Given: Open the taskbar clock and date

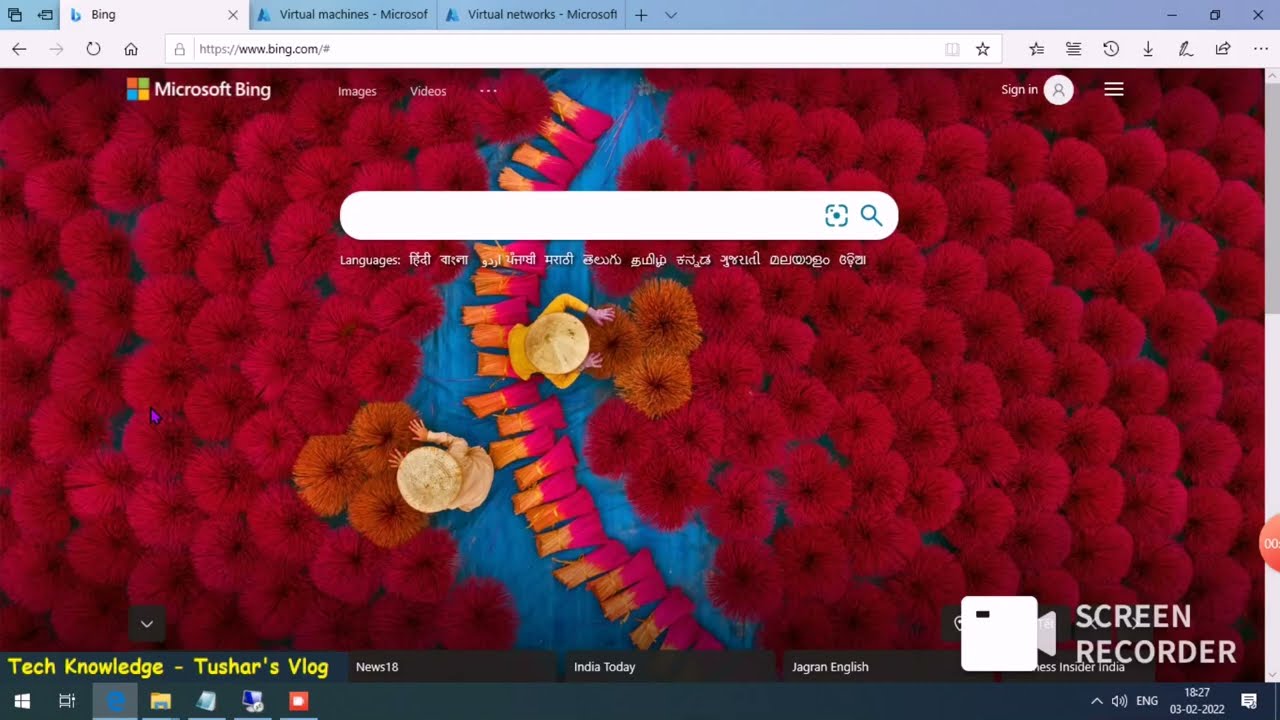Looking at the screenshot, I should [1197, 701].
